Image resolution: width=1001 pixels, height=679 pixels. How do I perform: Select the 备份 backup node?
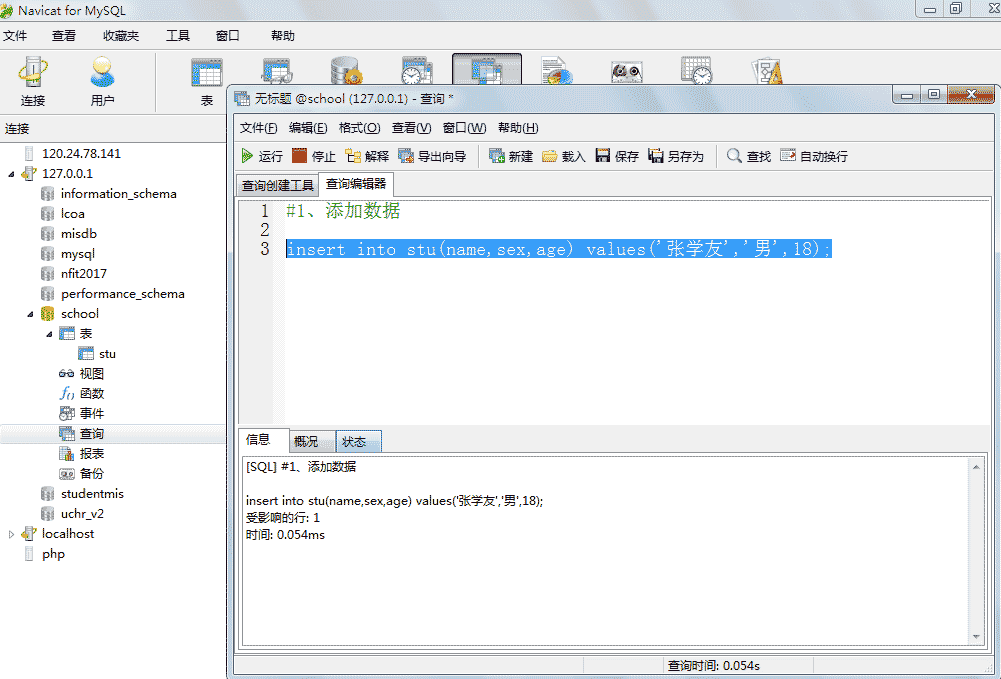(91, 474)
